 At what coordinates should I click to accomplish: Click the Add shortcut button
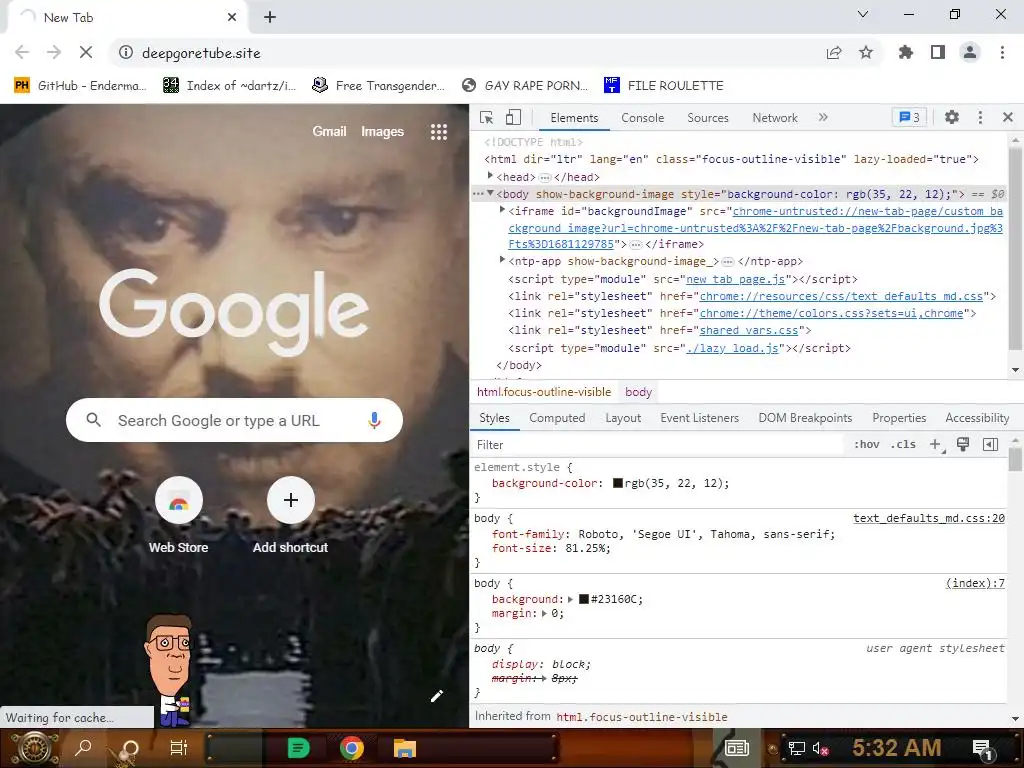tap(291, 516)
